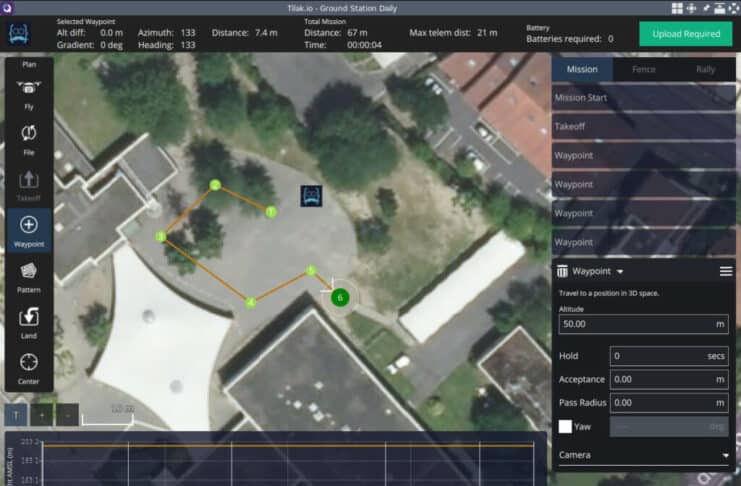Open the File sync menu
This screenshot has height=486, width=741.
28,140
